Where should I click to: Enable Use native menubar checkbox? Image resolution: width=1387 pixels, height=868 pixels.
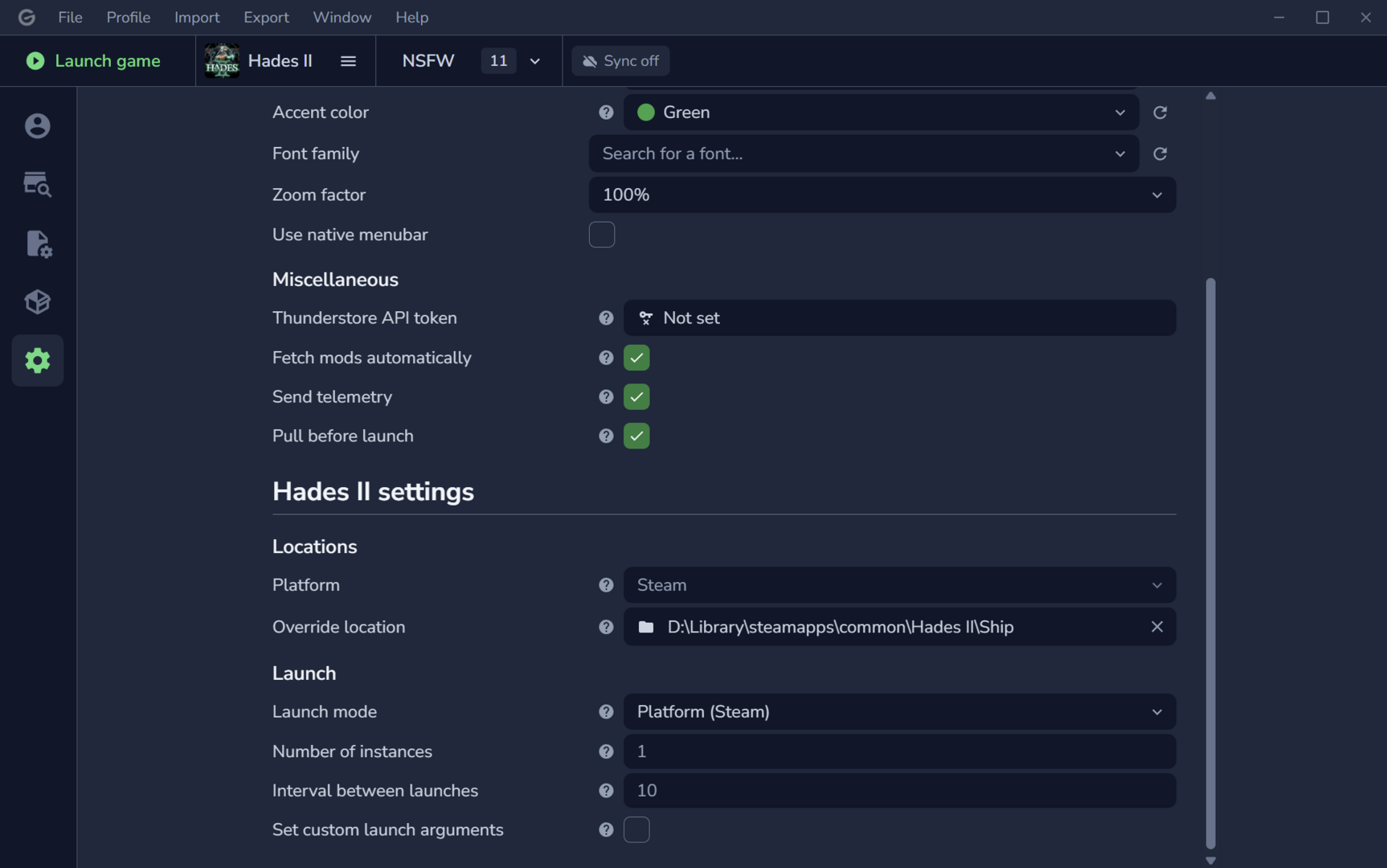[x=602, y=235]
